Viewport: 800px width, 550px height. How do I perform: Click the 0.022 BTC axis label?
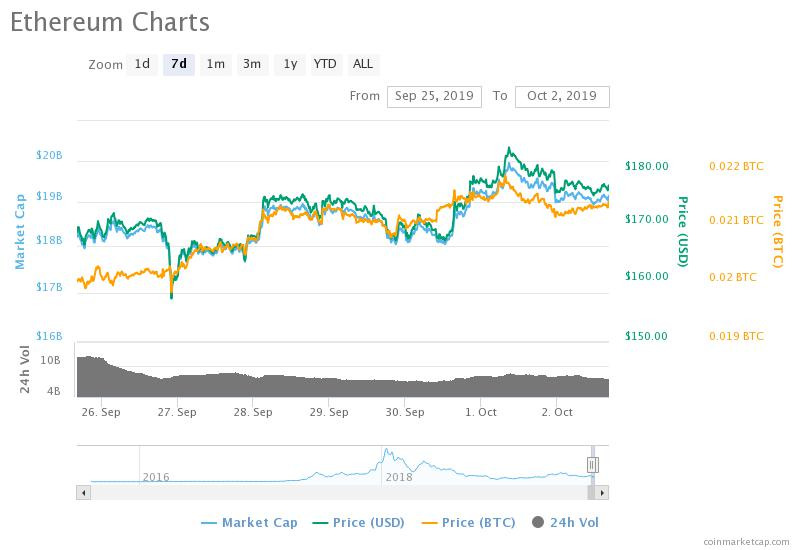tap(736, 166)
